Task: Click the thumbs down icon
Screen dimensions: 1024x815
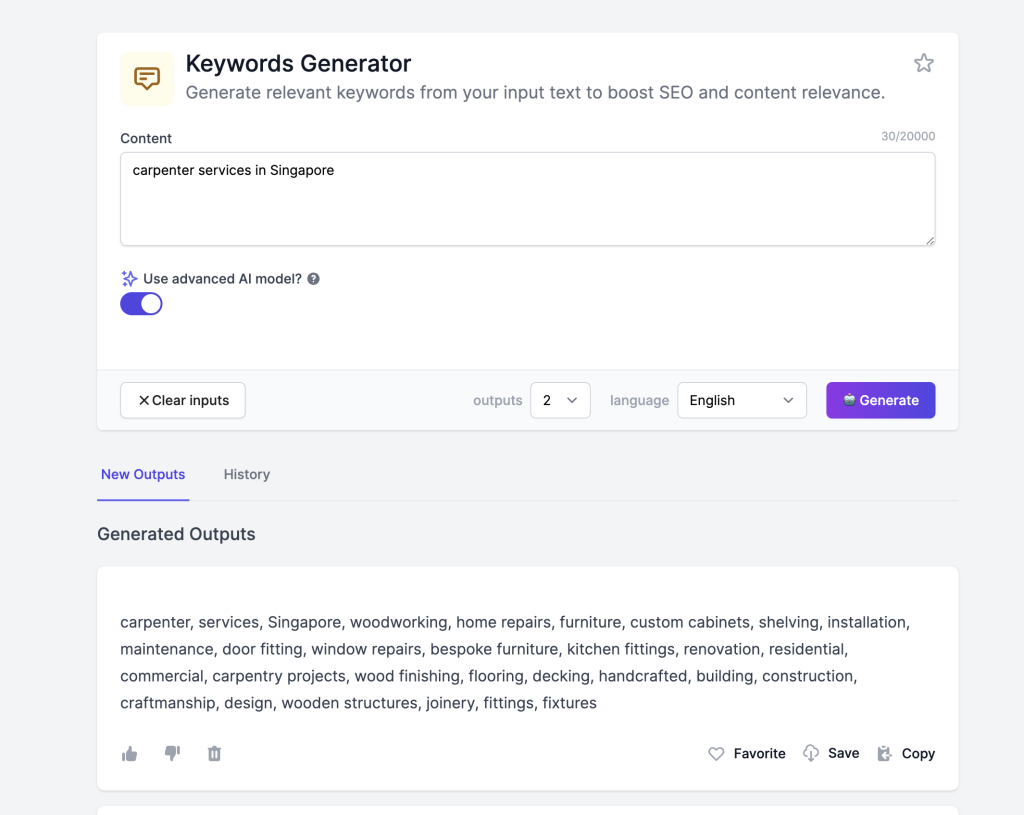Action: point(172,754)
